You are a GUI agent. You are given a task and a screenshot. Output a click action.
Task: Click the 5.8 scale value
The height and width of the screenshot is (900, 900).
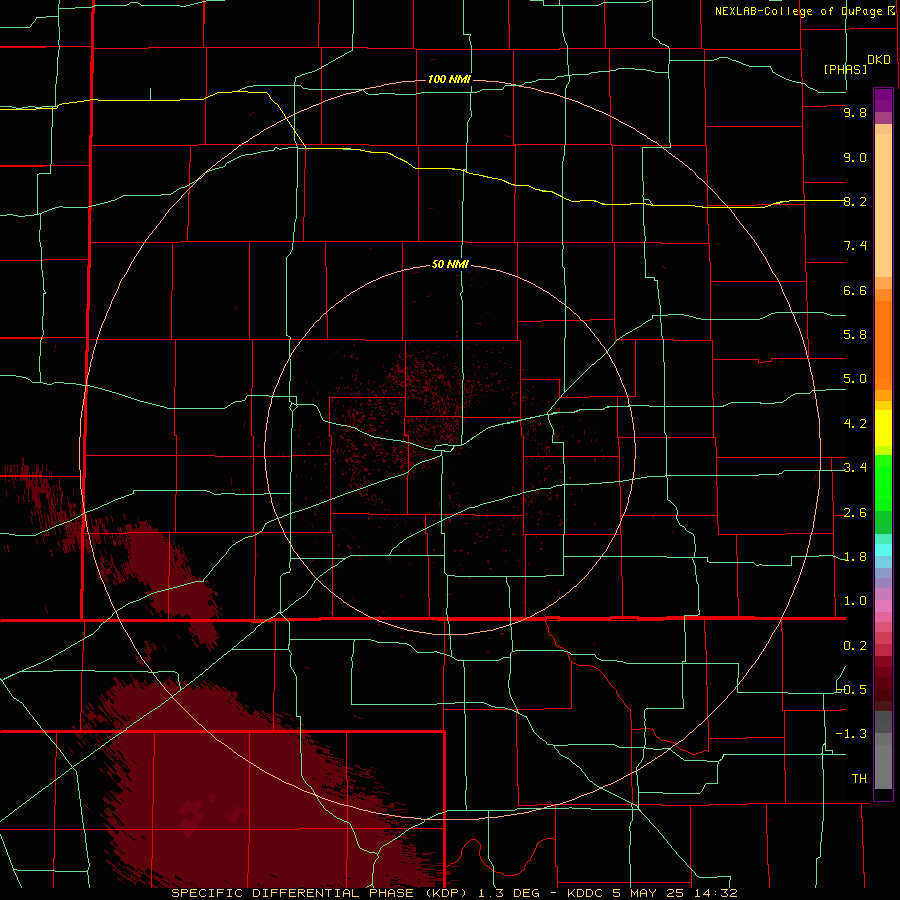tap(855, 335)
